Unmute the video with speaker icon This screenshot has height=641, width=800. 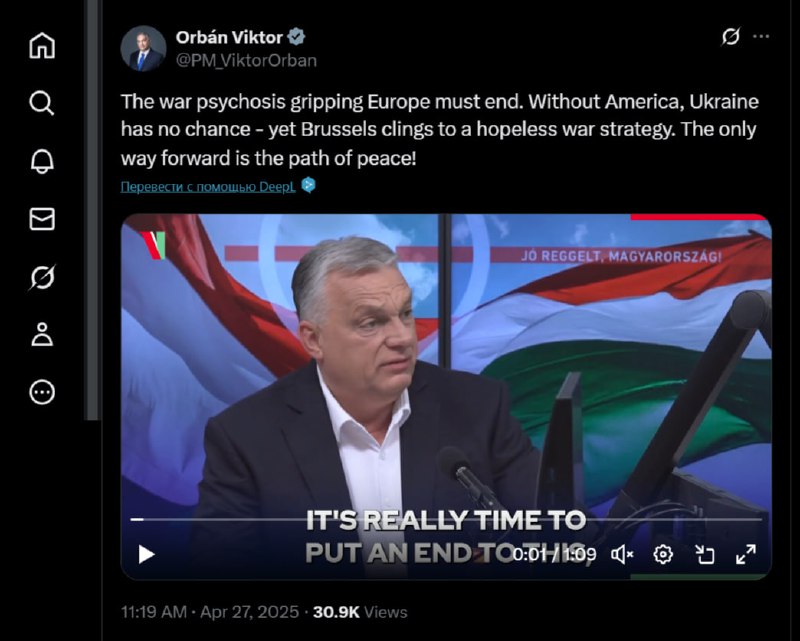(x=622, y=554)
